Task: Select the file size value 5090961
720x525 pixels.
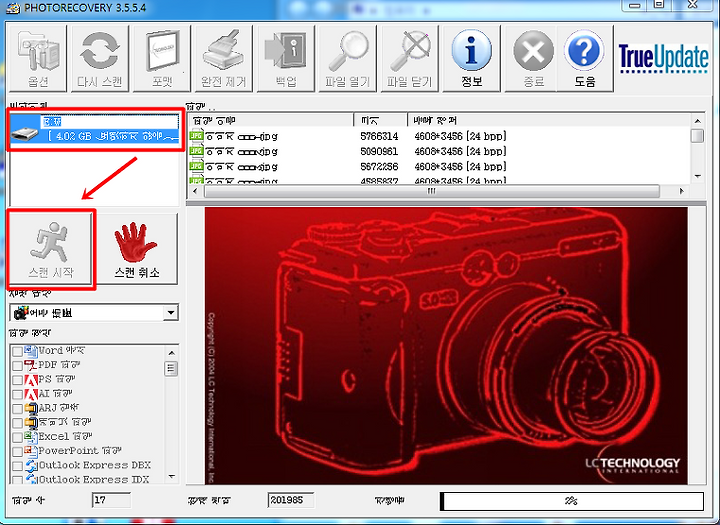Action: point(379,152)
